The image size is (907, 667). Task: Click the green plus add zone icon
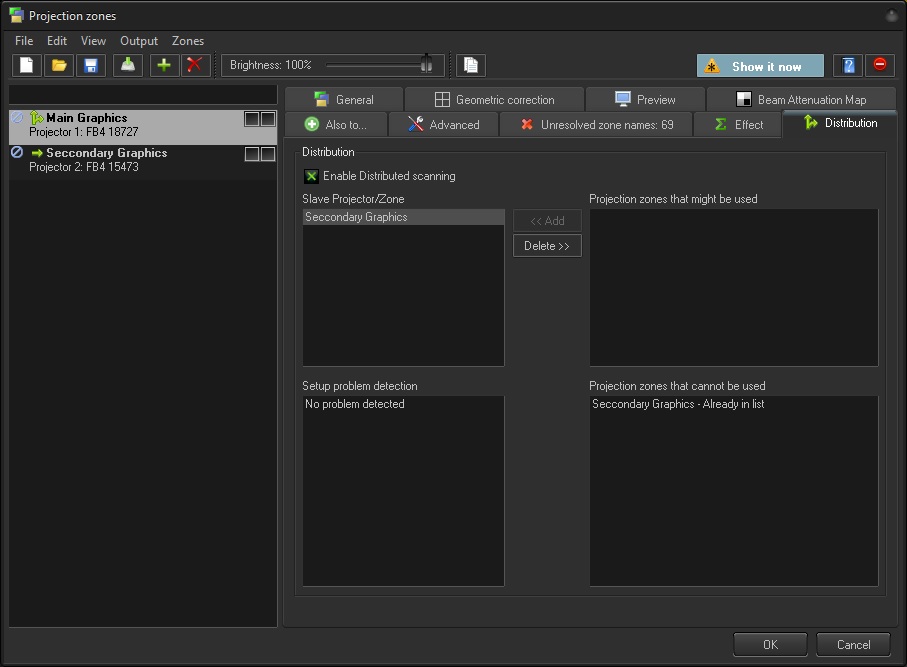[164, 66]
